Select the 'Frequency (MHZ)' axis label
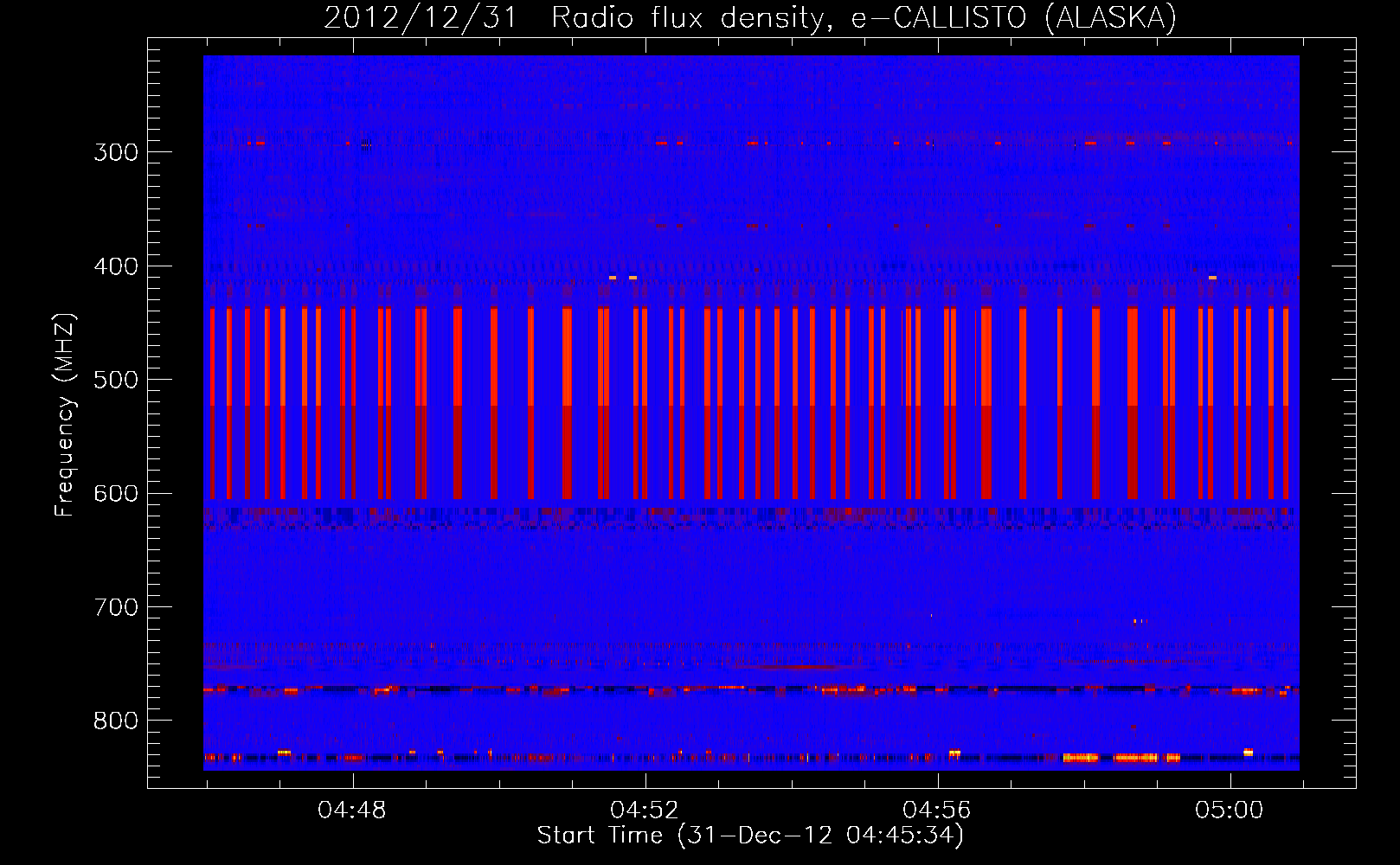 tap(65, 415)
